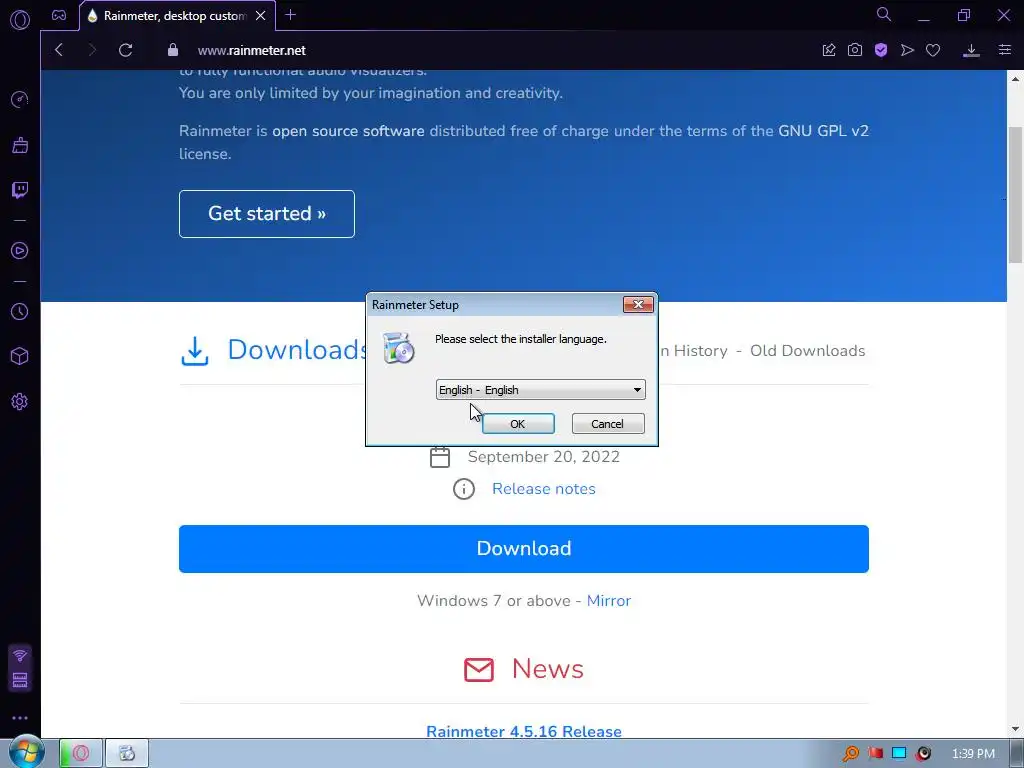Click the blue Download button
The height and width of the screenshot is (768, 1024).
click(x=524, y=549)
